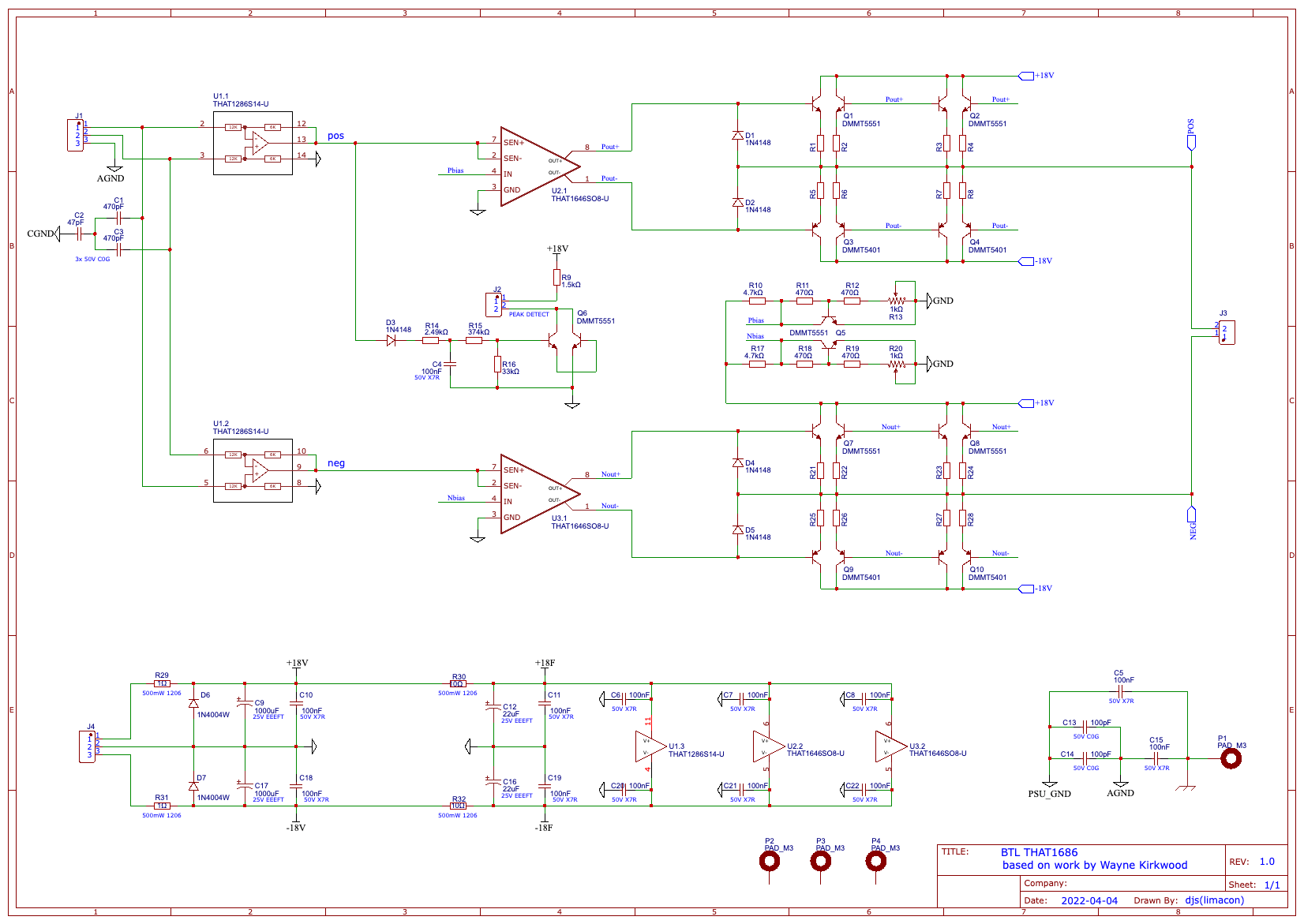Image resolution: width=1304 pixels, height=924 pixels.
Task: Click the 'pos' net label
Action: tap(336, 136)
